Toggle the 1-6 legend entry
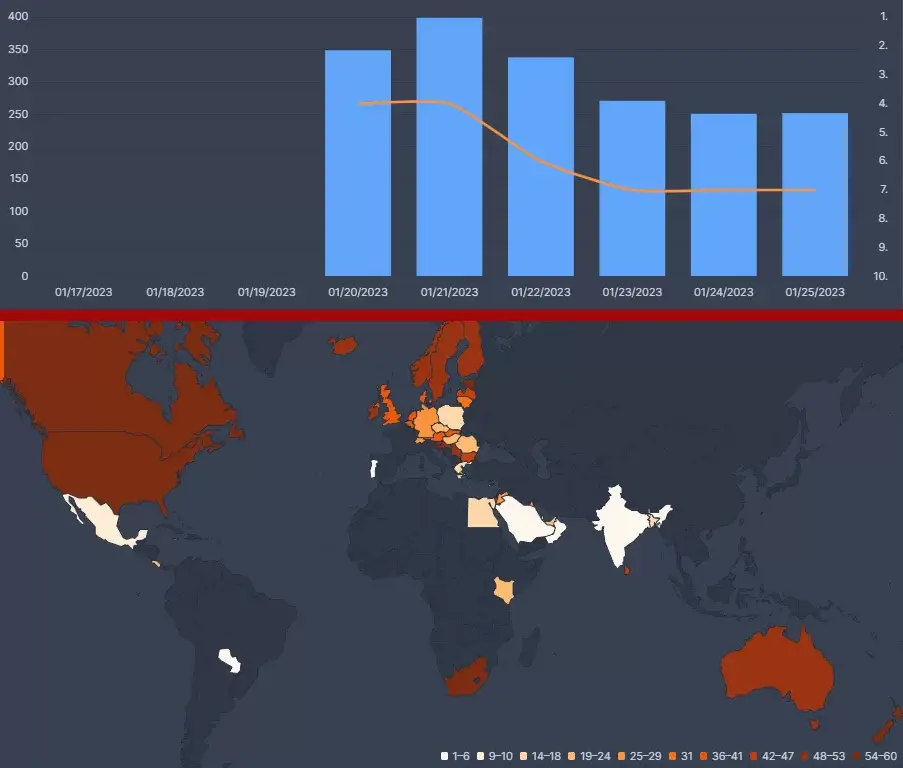Screen dimensions: 903x768 [455, 756]
